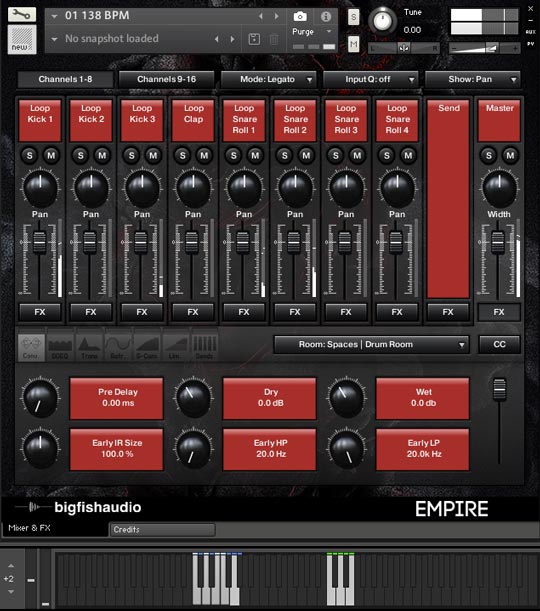540x611 pixels.
Task: Select the Transient effect icon
Action: click(x=89, y=347)
